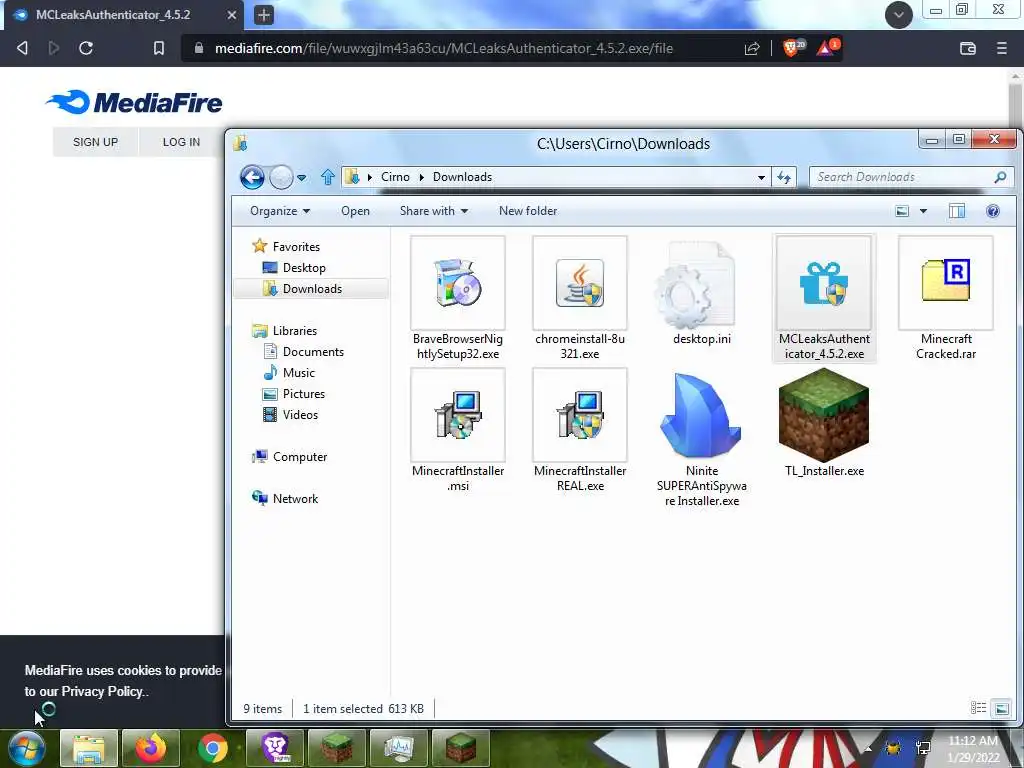Open recent locations history dropdown
Viewport: 1024px width, 768px height.
(301, 178)
